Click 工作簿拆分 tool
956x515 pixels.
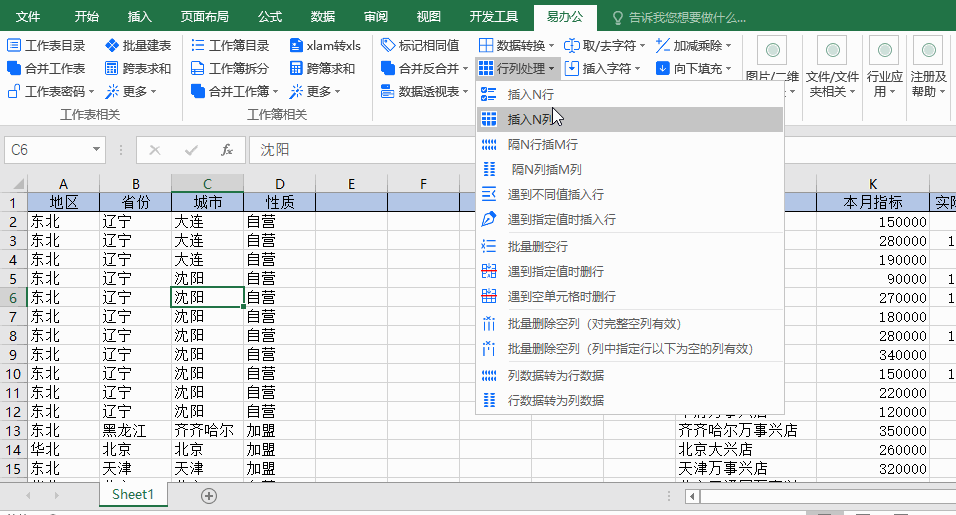tap(230, 68)
